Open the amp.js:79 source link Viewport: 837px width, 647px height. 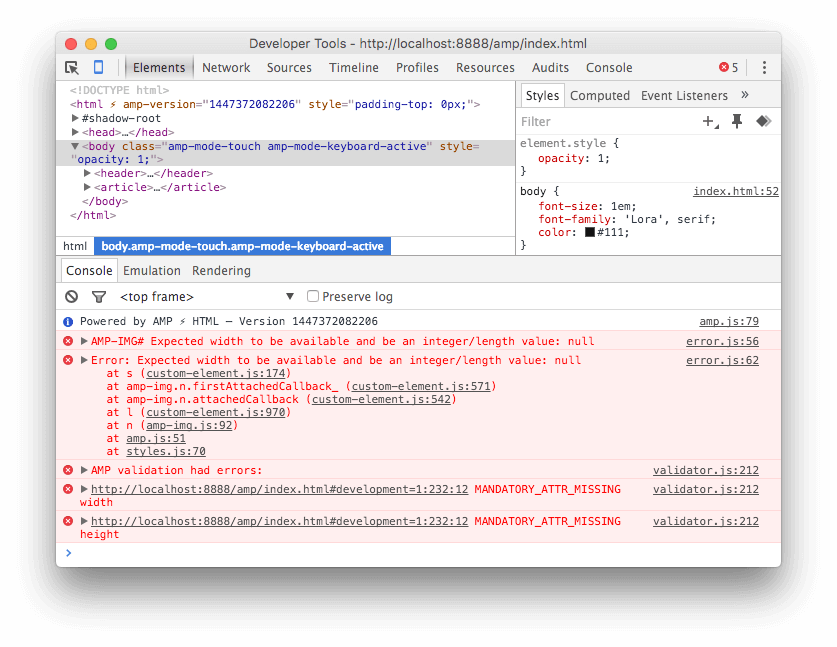729,321
